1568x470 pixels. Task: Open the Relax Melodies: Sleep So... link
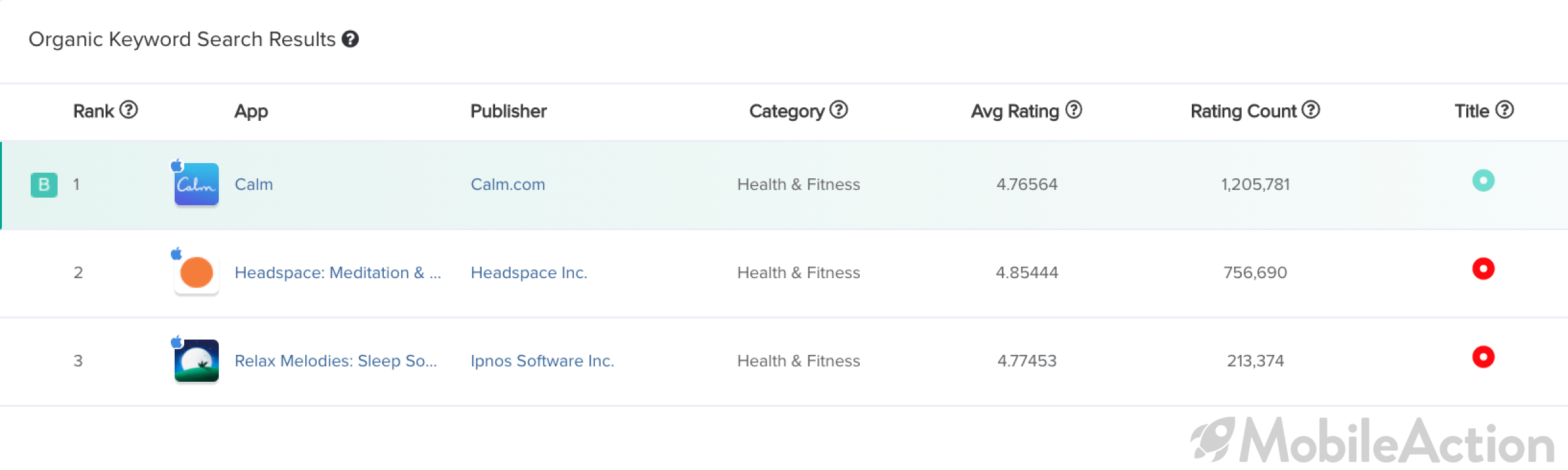tap(336, 361)
